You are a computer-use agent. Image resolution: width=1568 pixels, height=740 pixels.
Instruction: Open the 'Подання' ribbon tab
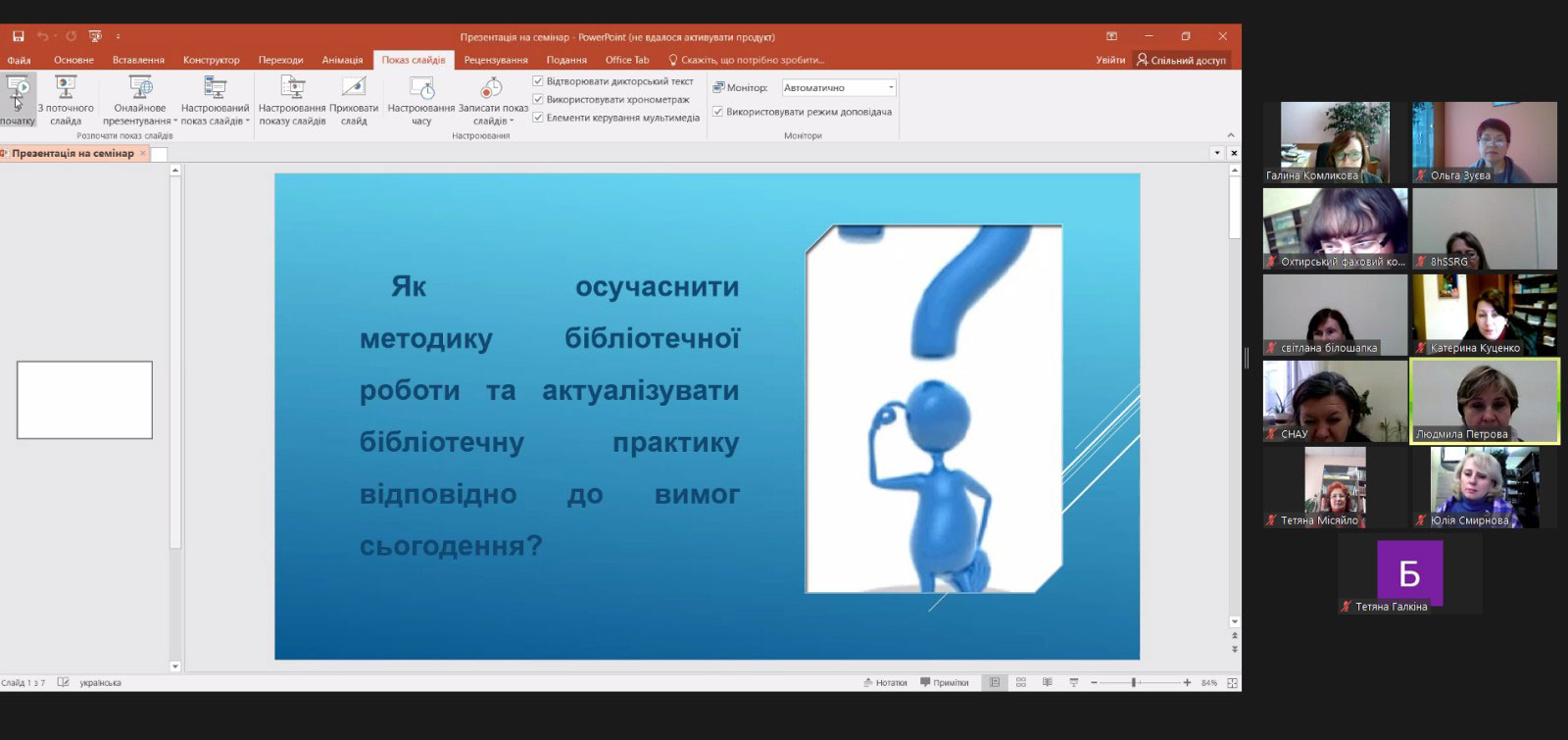pos(566,60)
